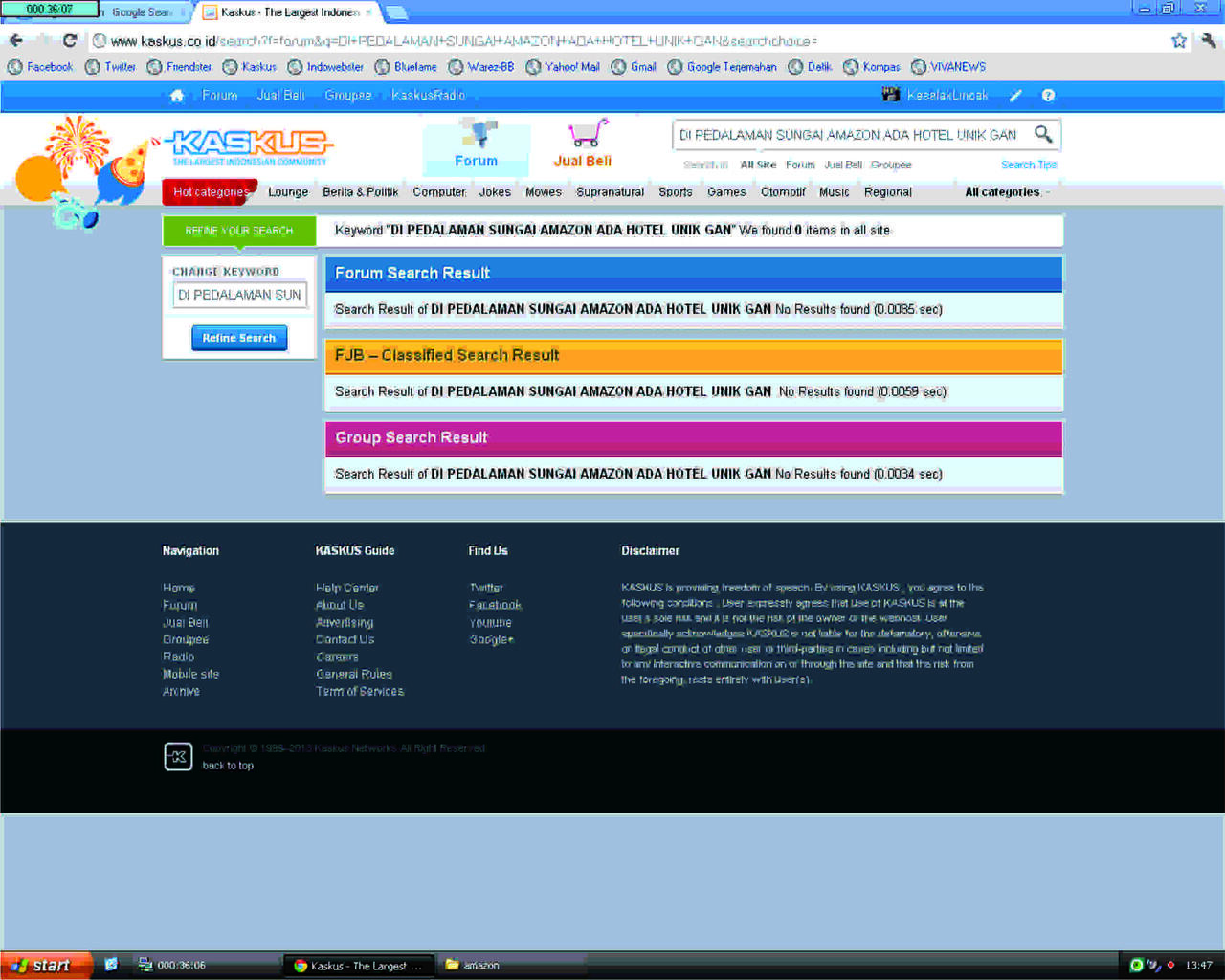This screenshot has height=980, width=1225.
Task: Open the Youtube link under Find Us
Action: 490,622
